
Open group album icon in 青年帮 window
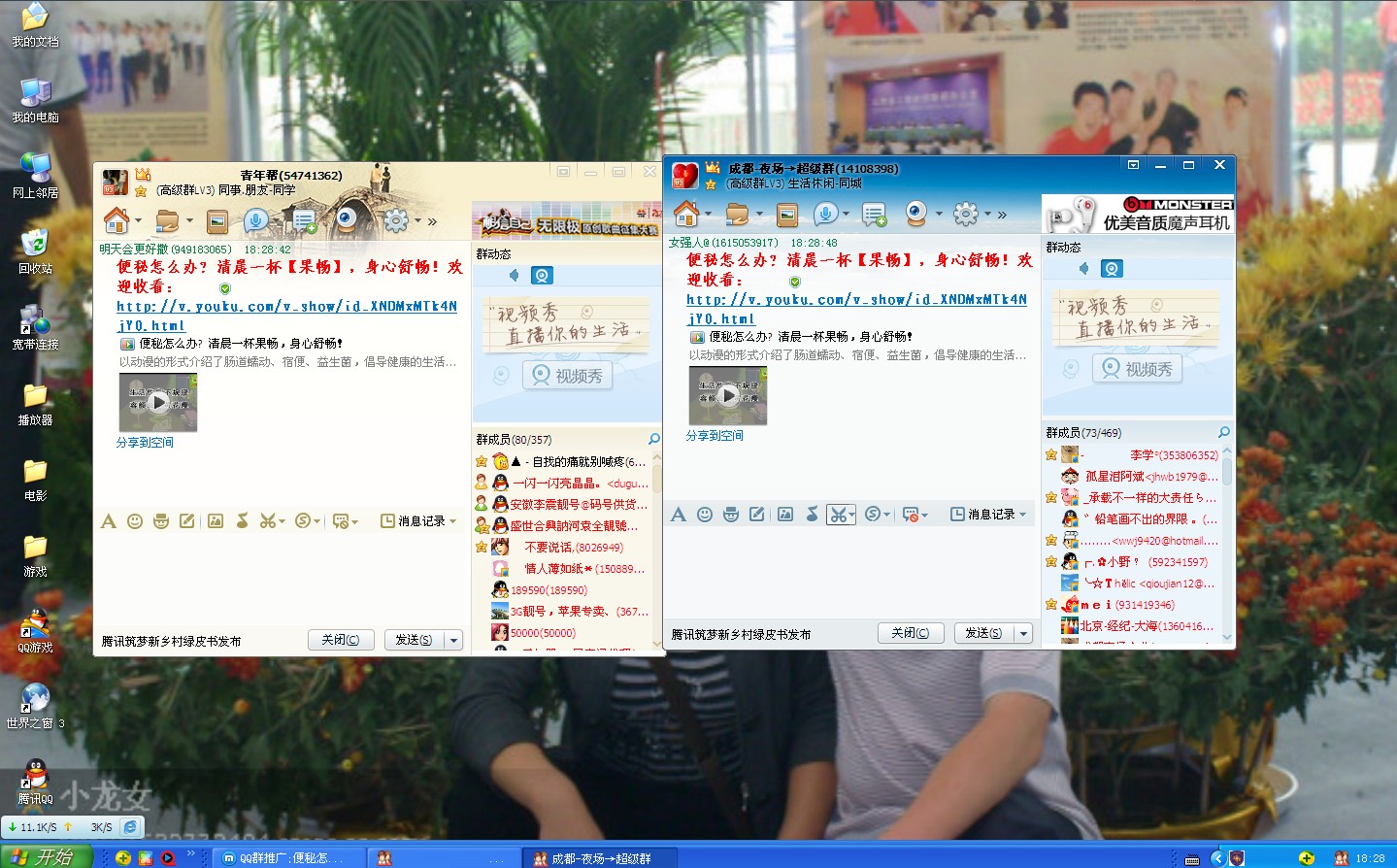pyautogui.click(x=217, y=221)
